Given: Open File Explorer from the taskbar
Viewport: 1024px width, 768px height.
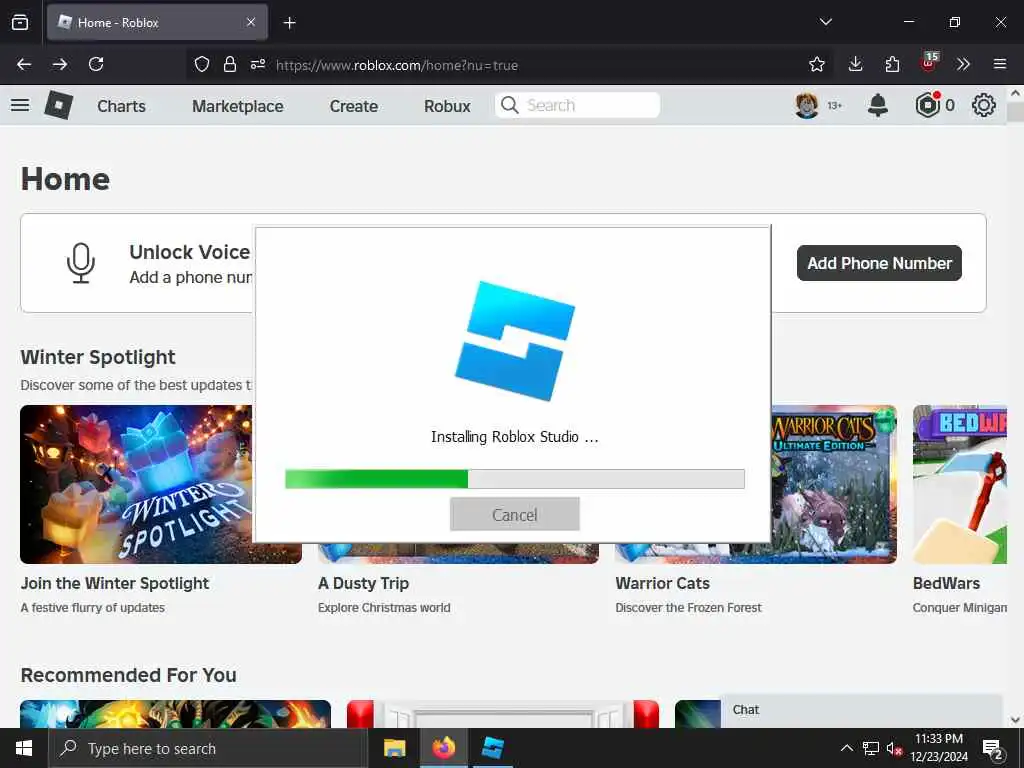Looking at the screenshot, I should 394,748.
